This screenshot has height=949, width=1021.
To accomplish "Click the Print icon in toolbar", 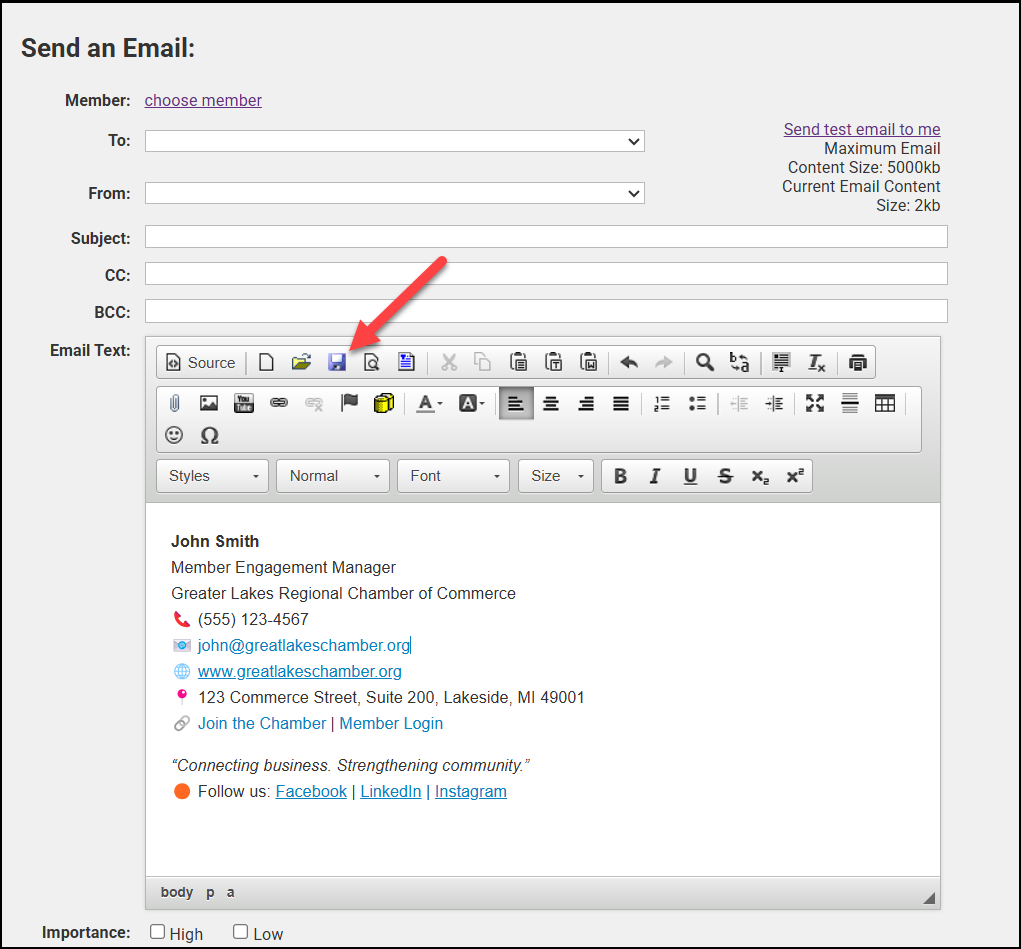I will [857, 362].
